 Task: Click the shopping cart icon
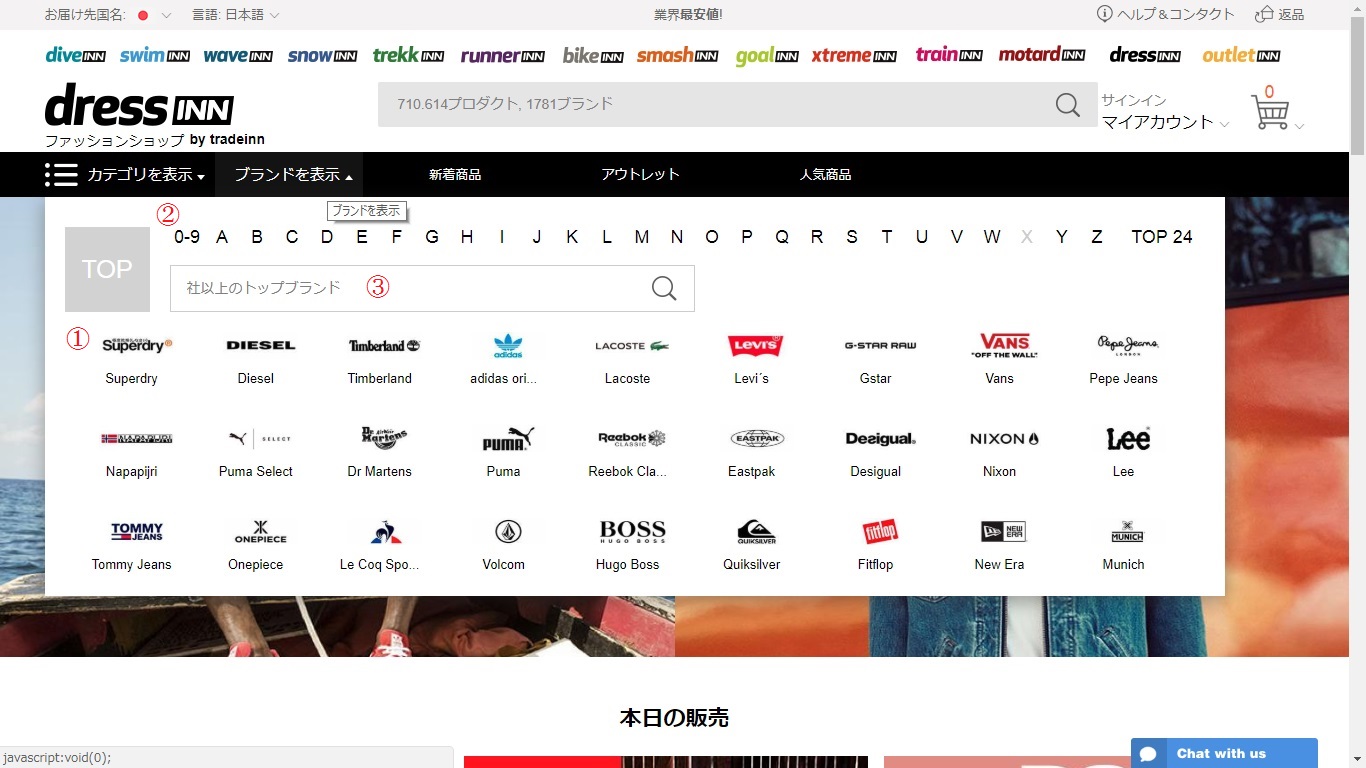click(1270, 112)
